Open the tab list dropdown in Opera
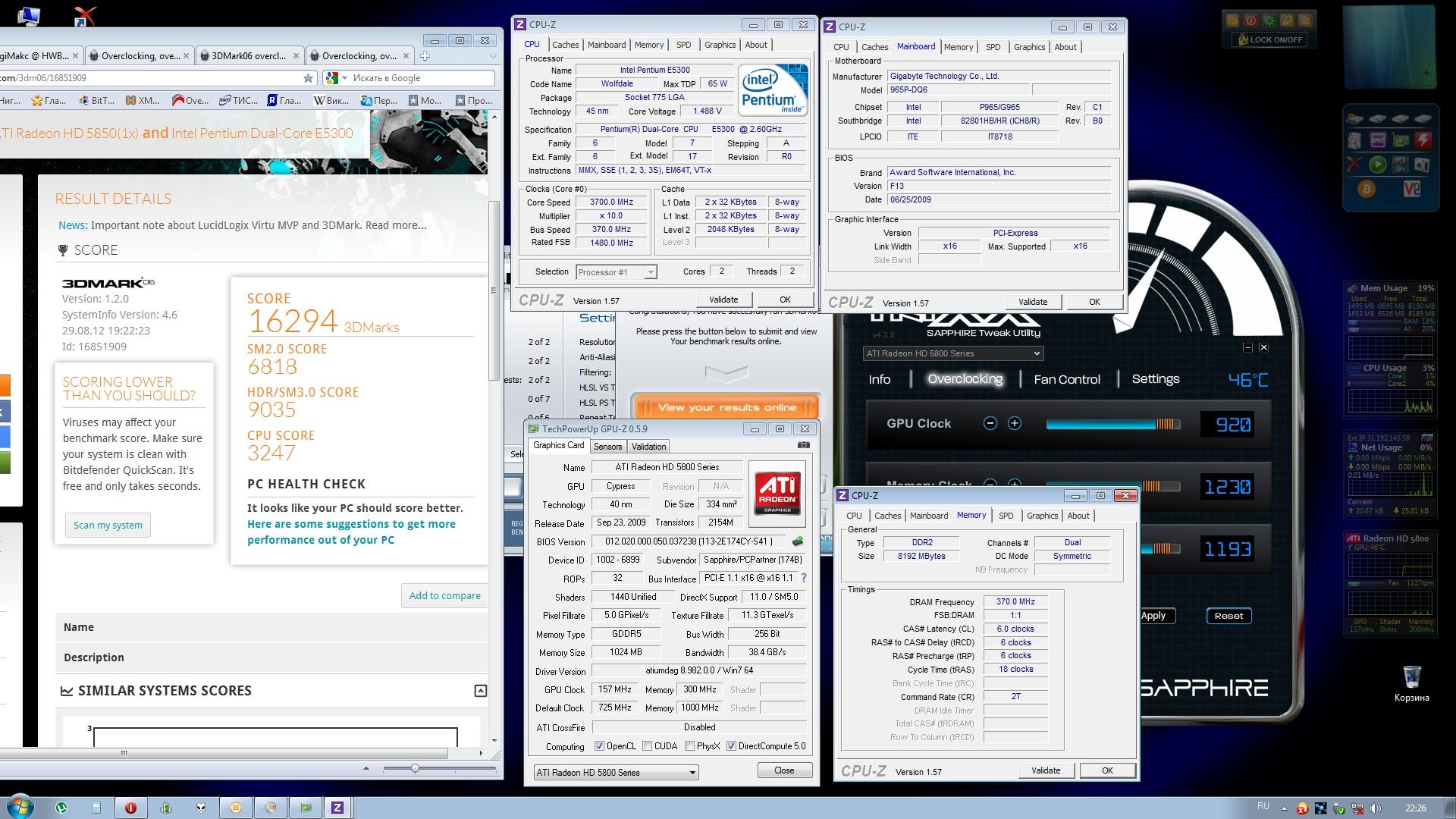This screenshot has width=1456, height=819. pyautogui.click(x=493, y=55)
